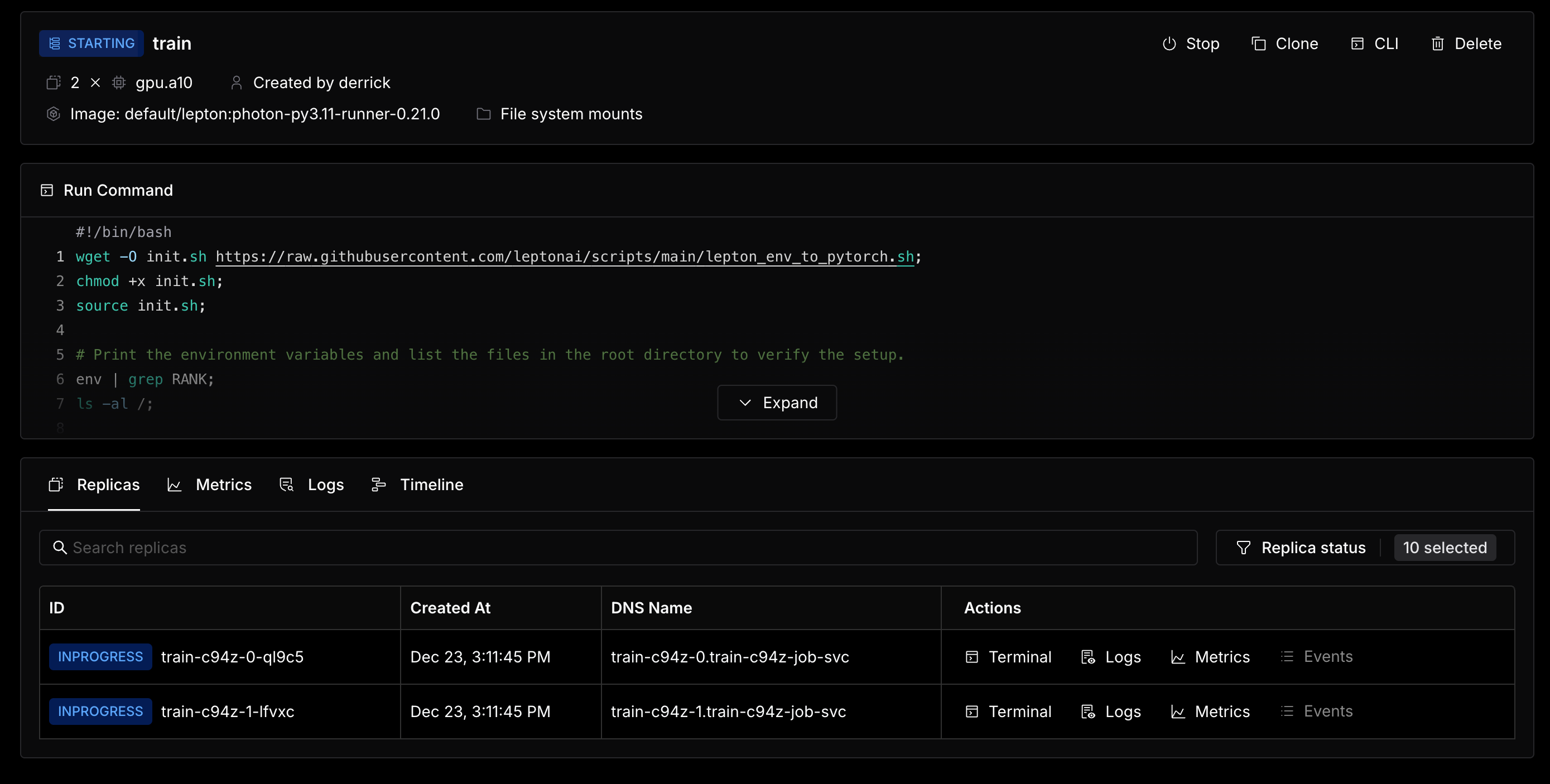
Task: Switch to the Metrics tab
Action: point(209,485)
